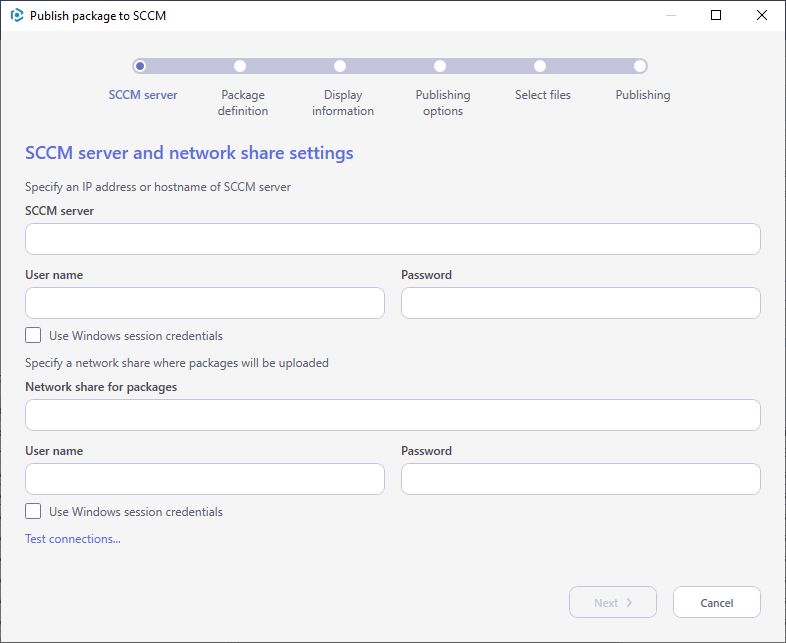Minimize the Publish package window

click(671, 16)
